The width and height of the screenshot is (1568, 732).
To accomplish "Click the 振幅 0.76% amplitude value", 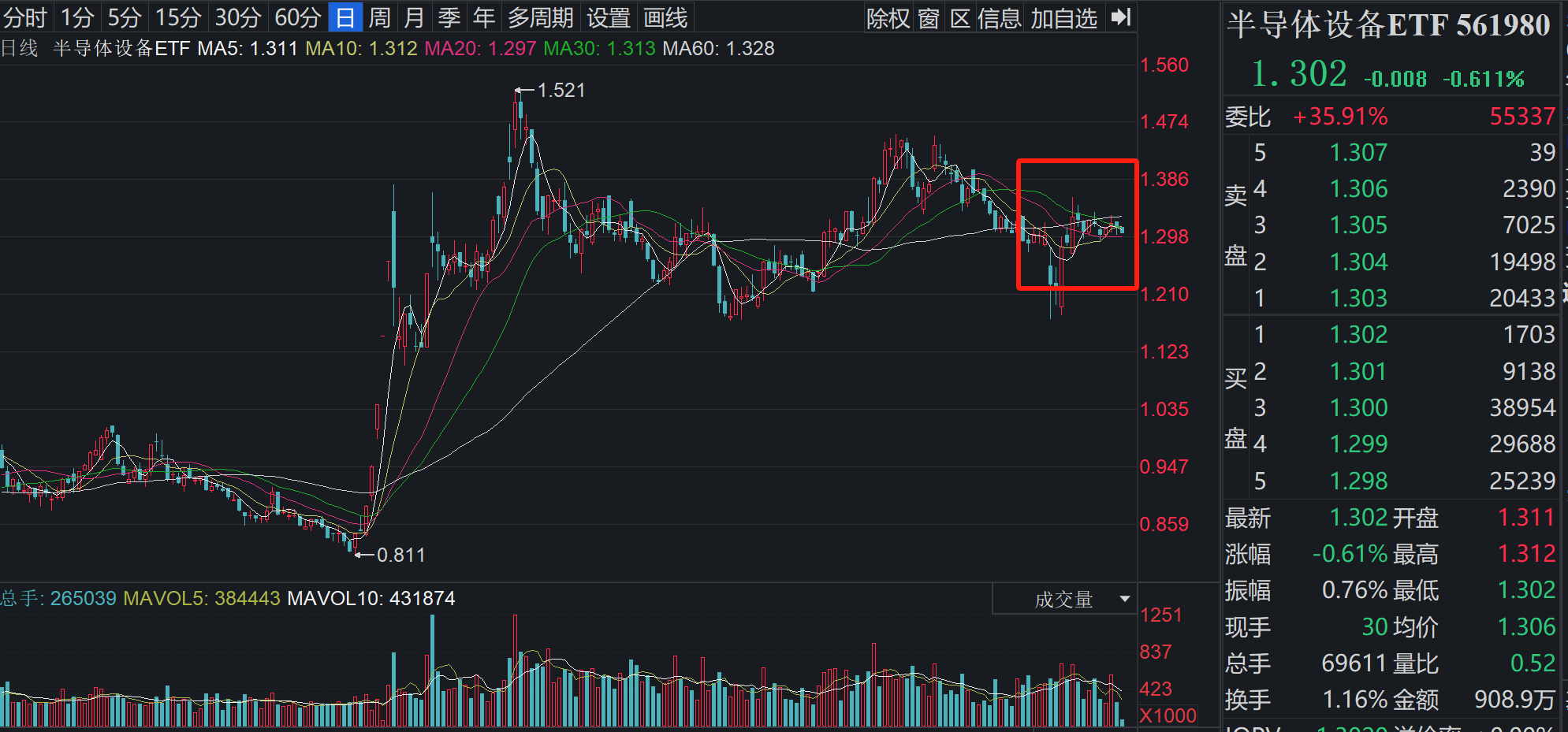I will pos(1355,590).
